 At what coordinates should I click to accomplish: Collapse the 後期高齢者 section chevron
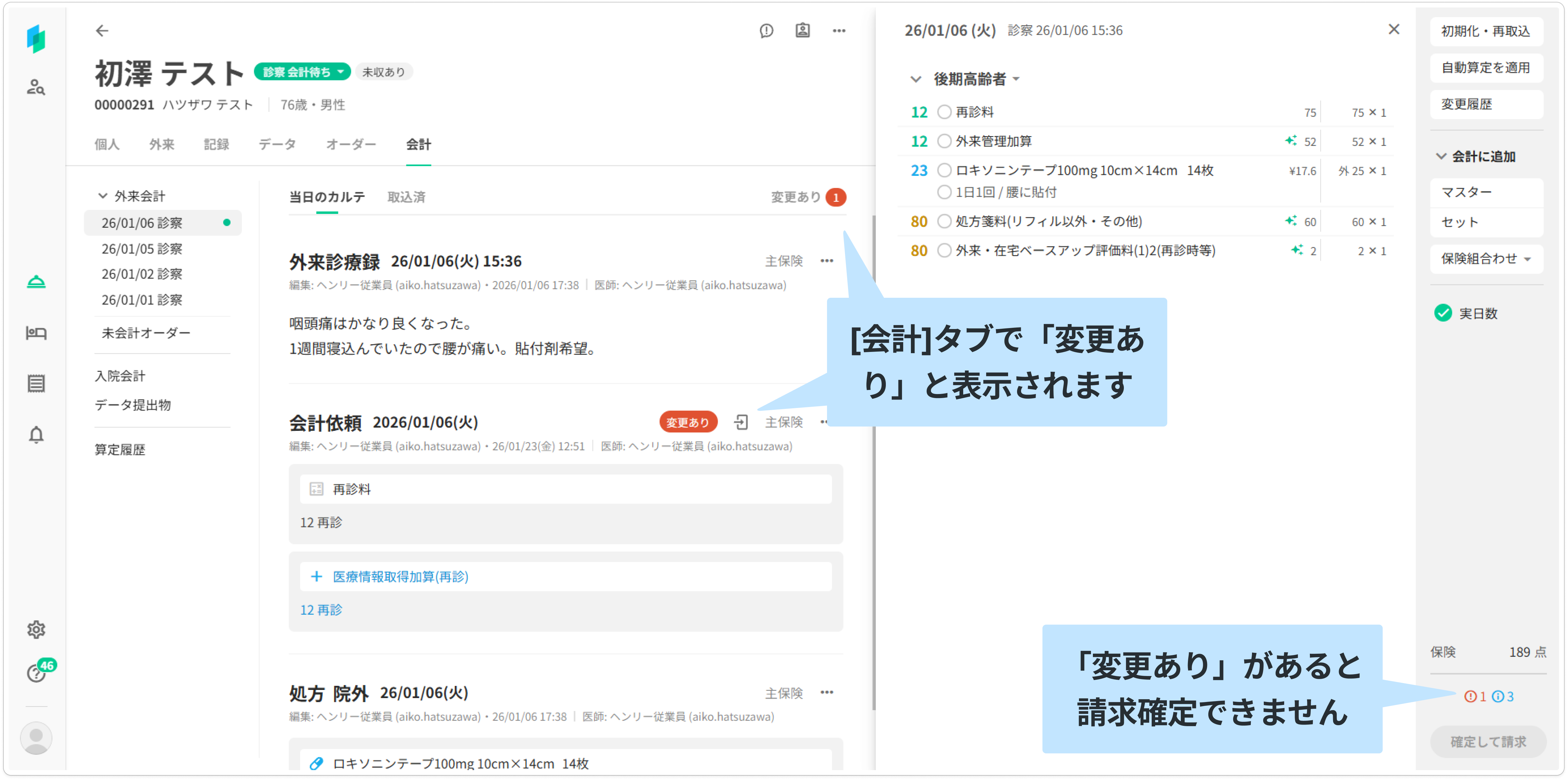pos(916,79)
